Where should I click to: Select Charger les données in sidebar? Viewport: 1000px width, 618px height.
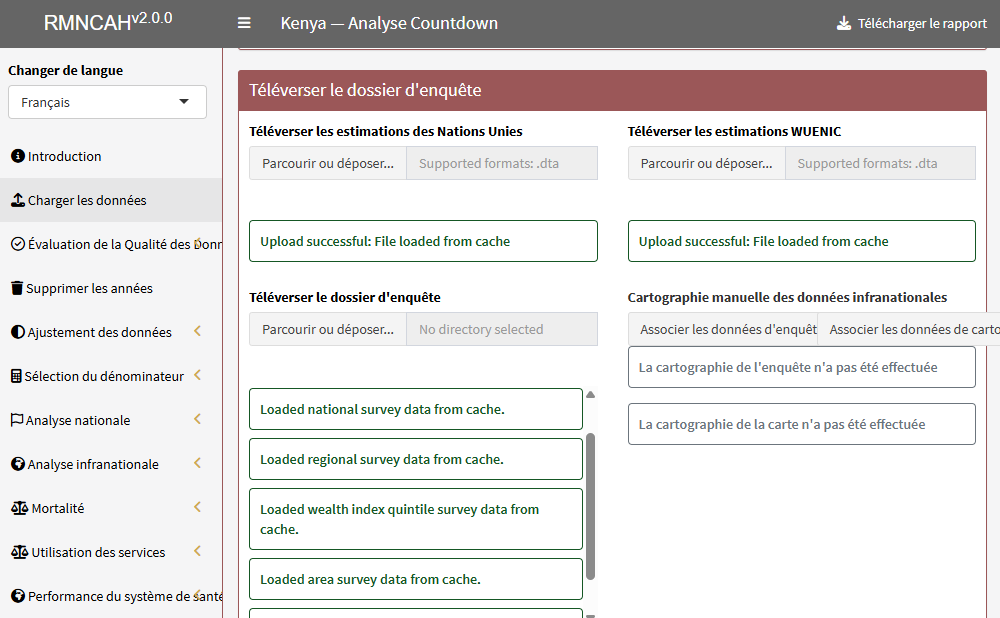pyautogui.click(x=111, y=200)
